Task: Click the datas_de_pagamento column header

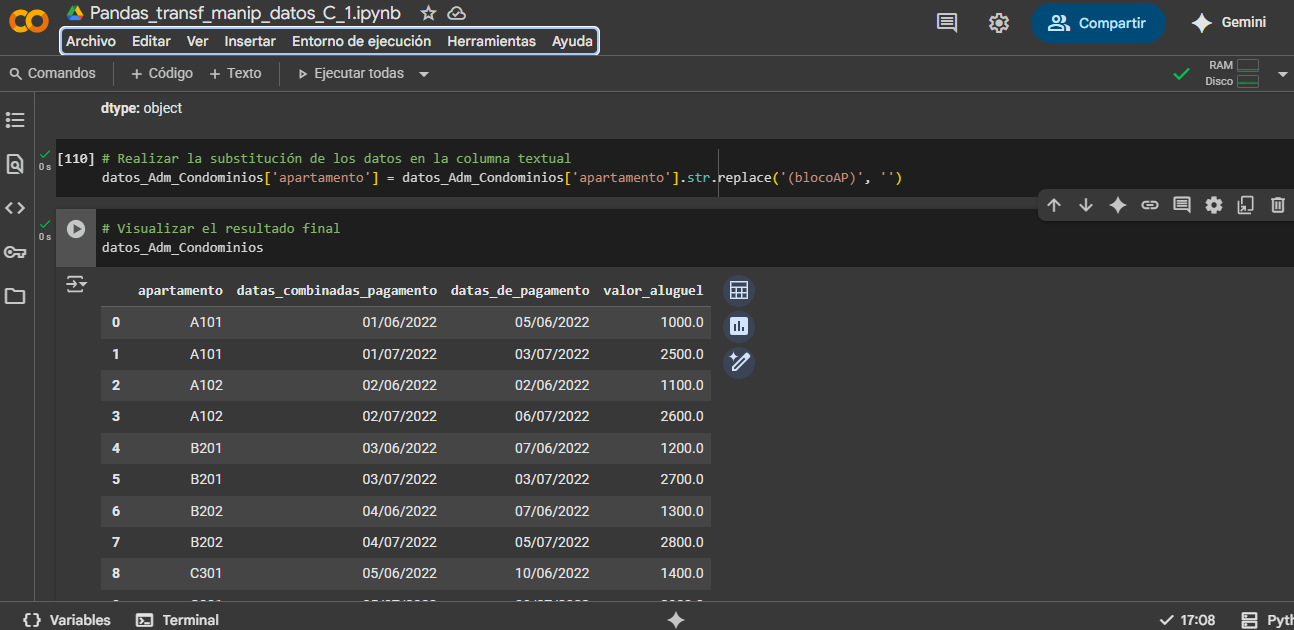Action: coord(520,290)
